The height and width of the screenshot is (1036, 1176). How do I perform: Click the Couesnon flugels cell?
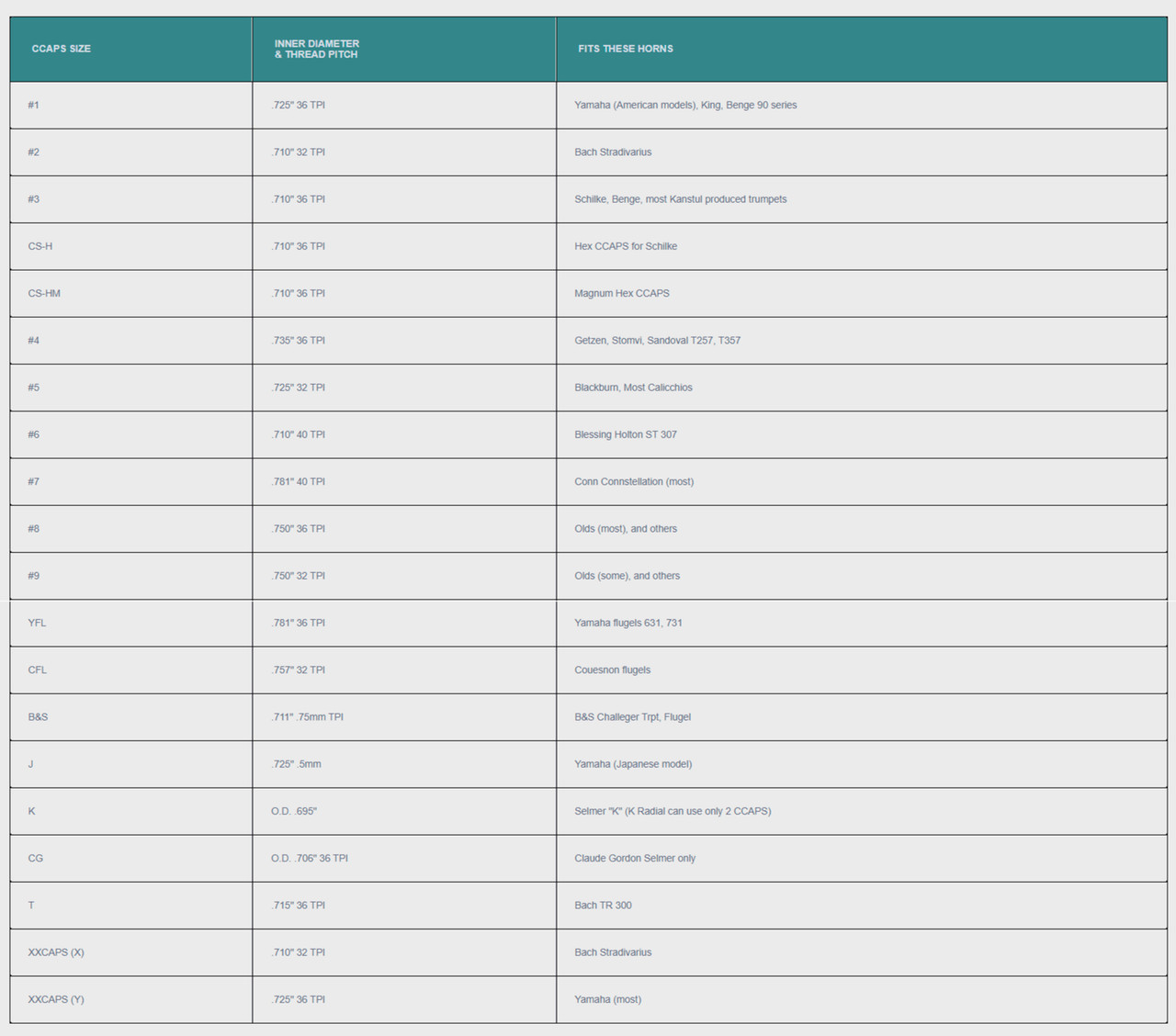tap(862, 670)
